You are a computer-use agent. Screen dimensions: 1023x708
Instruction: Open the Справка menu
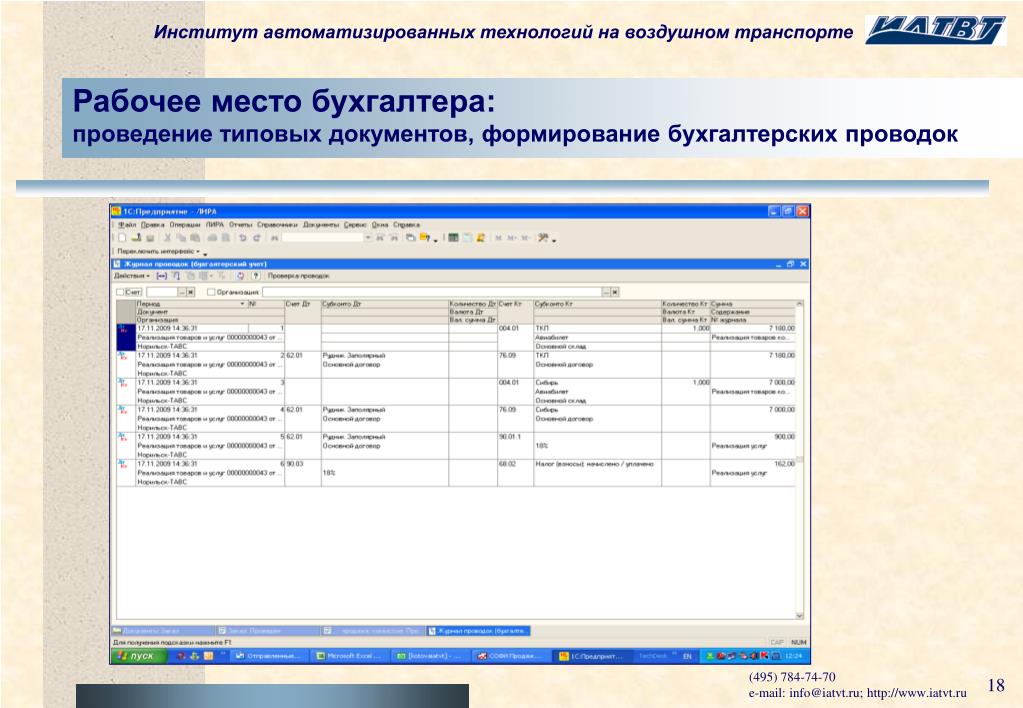(x=406, y=224)
